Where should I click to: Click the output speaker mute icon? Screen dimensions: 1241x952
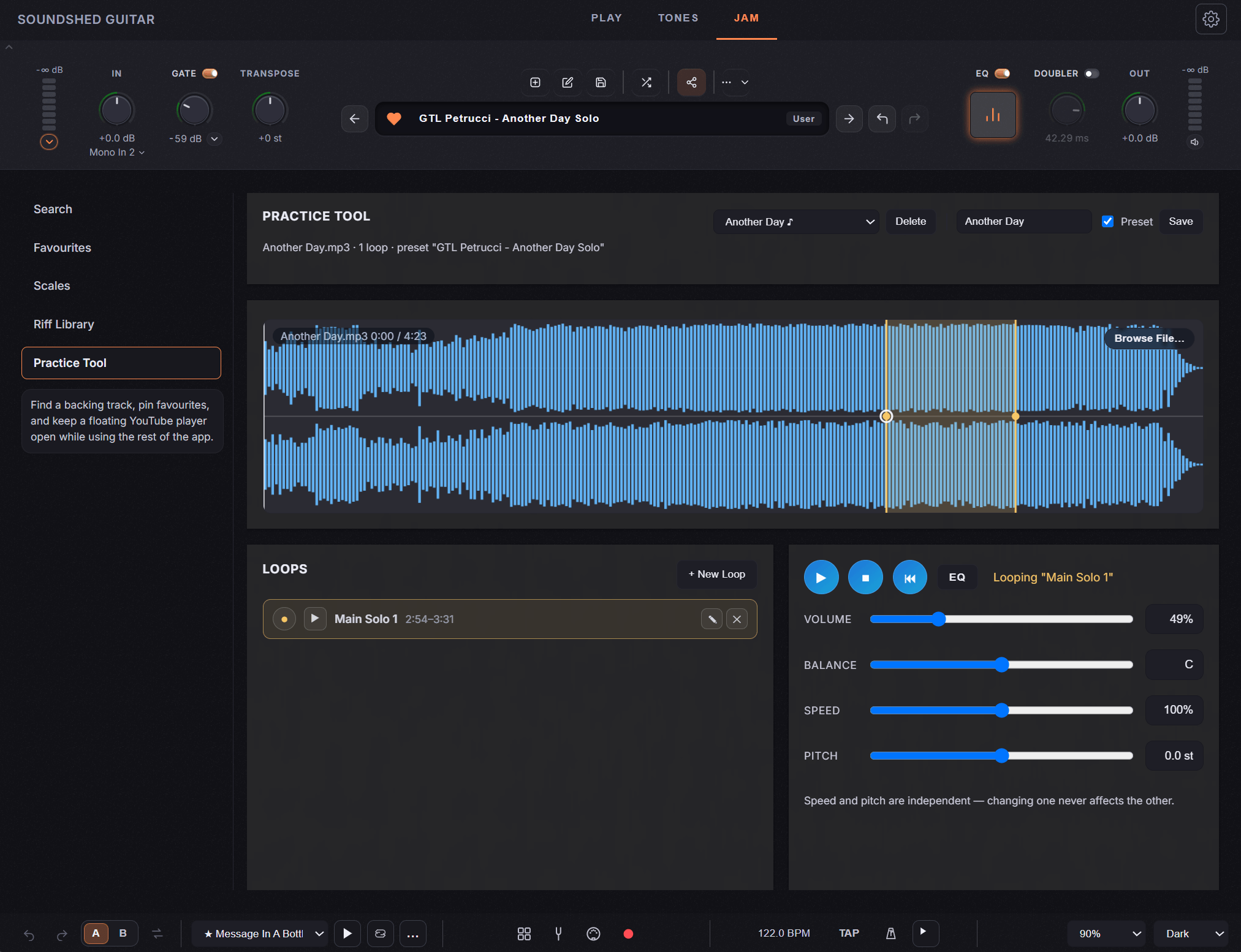pos(1194,142)
